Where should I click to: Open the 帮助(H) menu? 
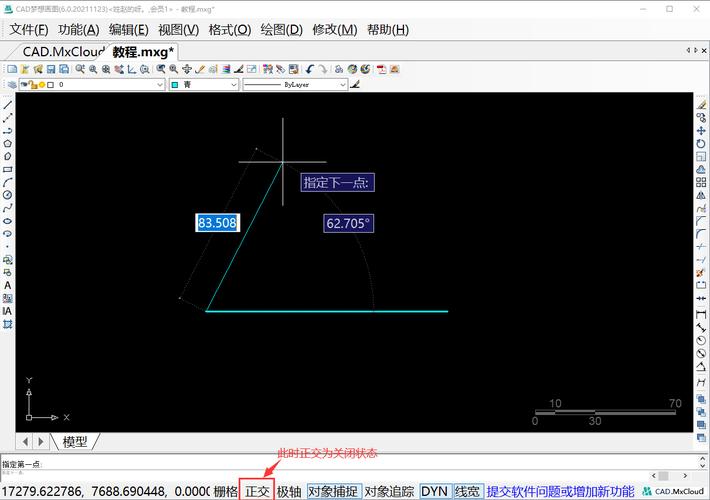388,30
